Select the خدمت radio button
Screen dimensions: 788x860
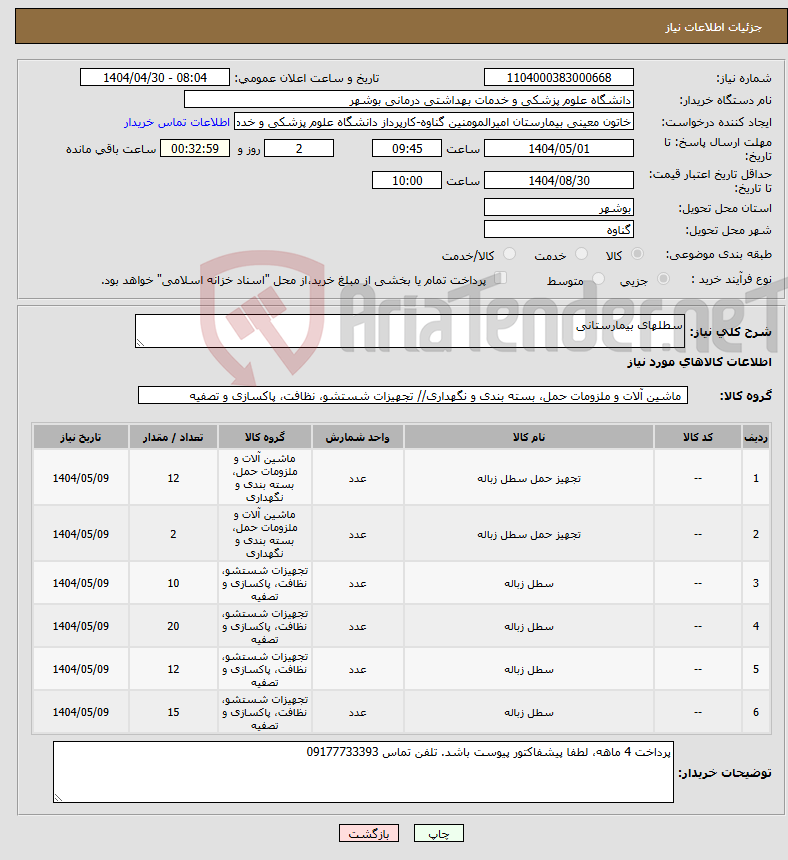(581, 254)
